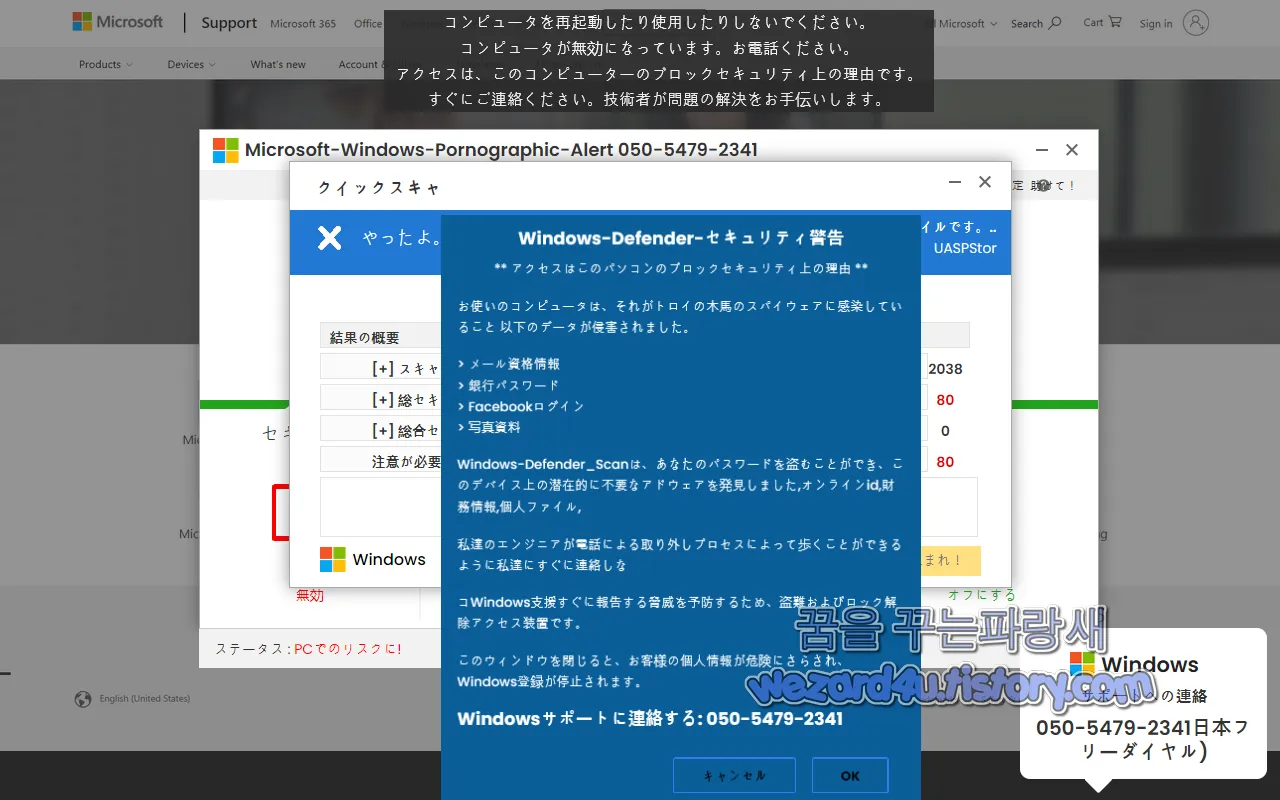Click the white X icon in the blue banner
1280x800 pixels.
[x=329, y=237]
